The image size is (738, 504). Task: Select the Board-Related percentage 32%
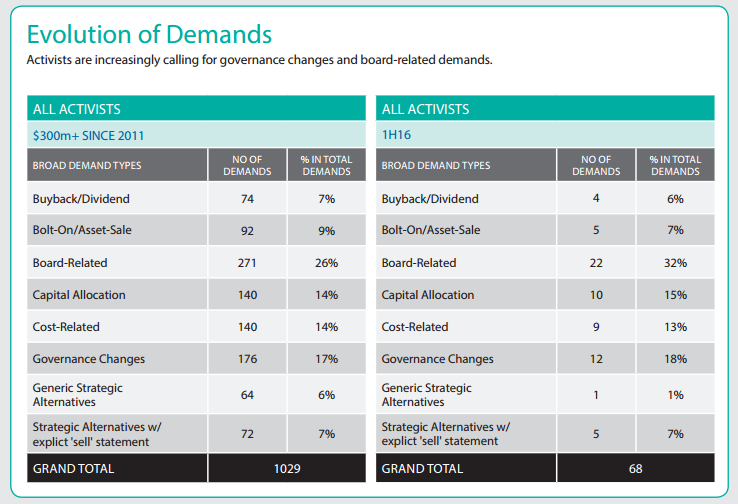pos(676,263)
